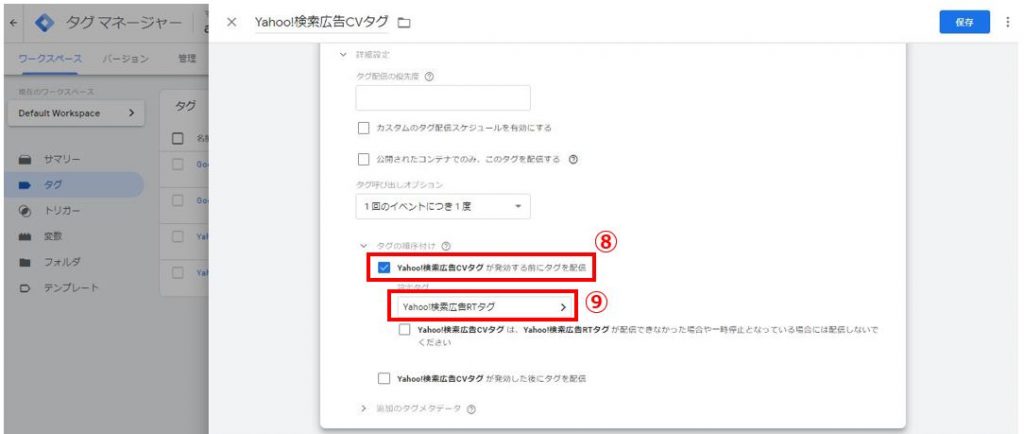Open フォルダ in the sidebar
Image resolution: width=1024 pixels, height=434 pixels.
click(x=63, y=262)
